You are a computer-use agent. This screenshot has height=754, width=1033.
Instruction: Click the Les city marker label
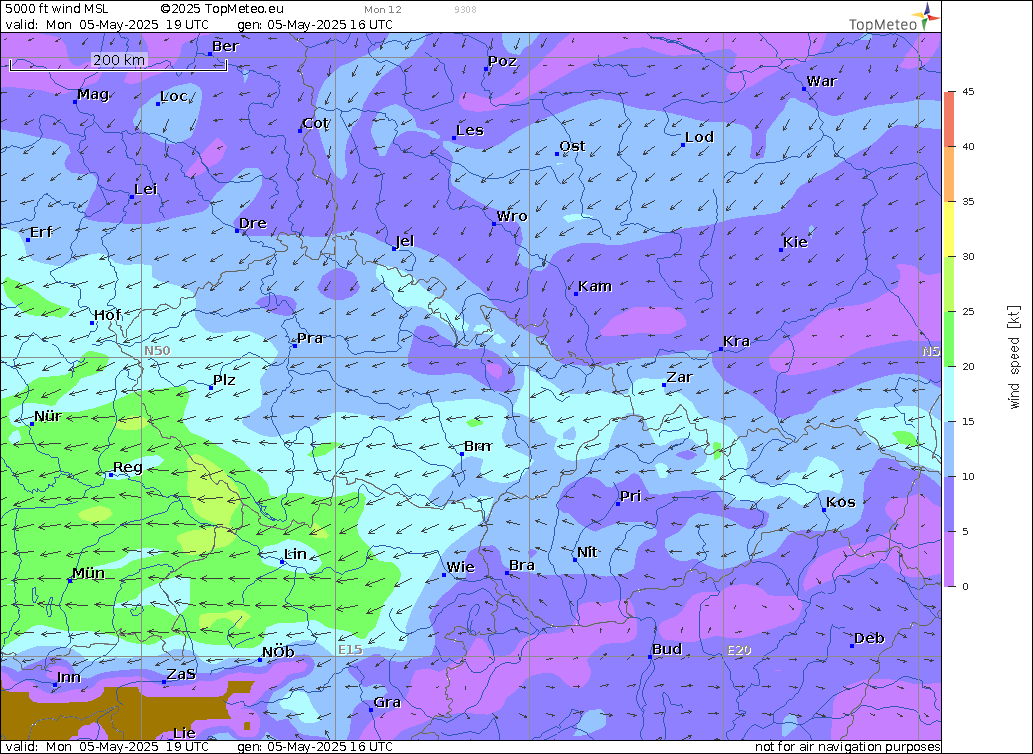tap(470, 130)
